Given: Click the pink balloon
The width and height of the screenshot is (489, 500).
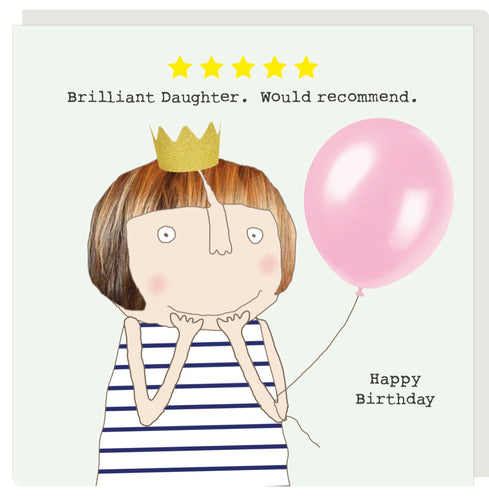Looking at the screenshot, I should [379, 204].
